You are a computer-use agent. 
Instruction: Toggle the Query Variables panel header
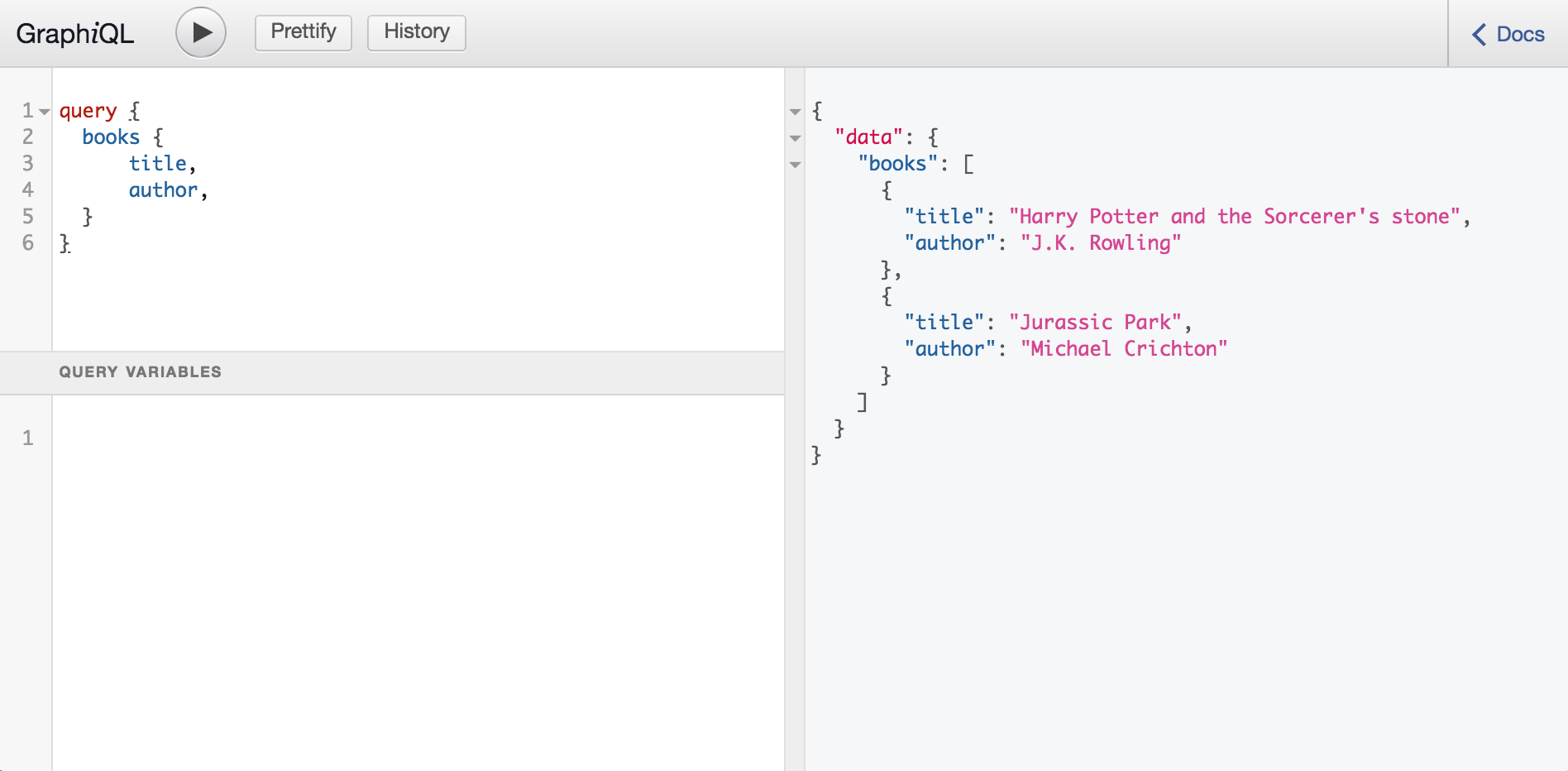(x=141, y=372)
